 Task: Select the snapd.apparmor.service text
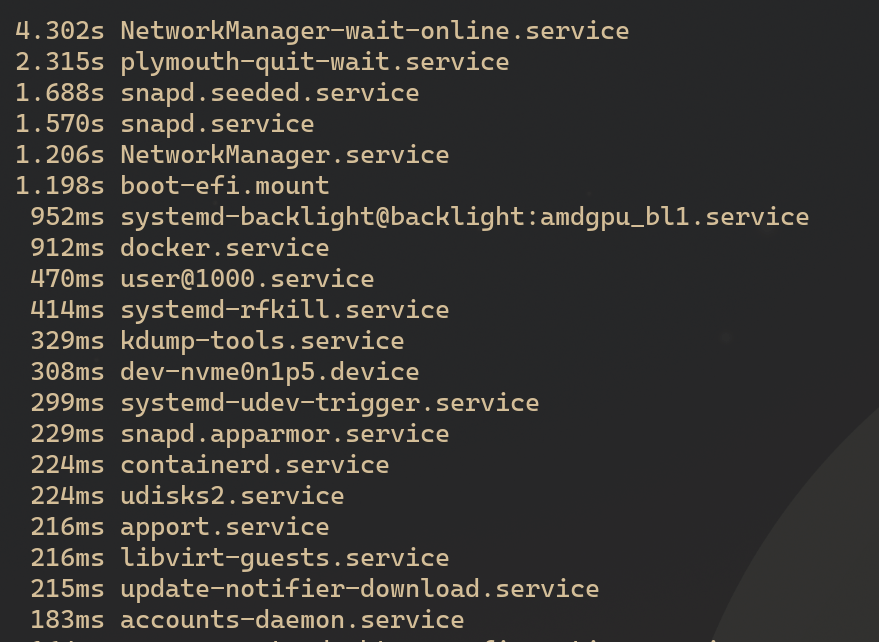(284, 434)
